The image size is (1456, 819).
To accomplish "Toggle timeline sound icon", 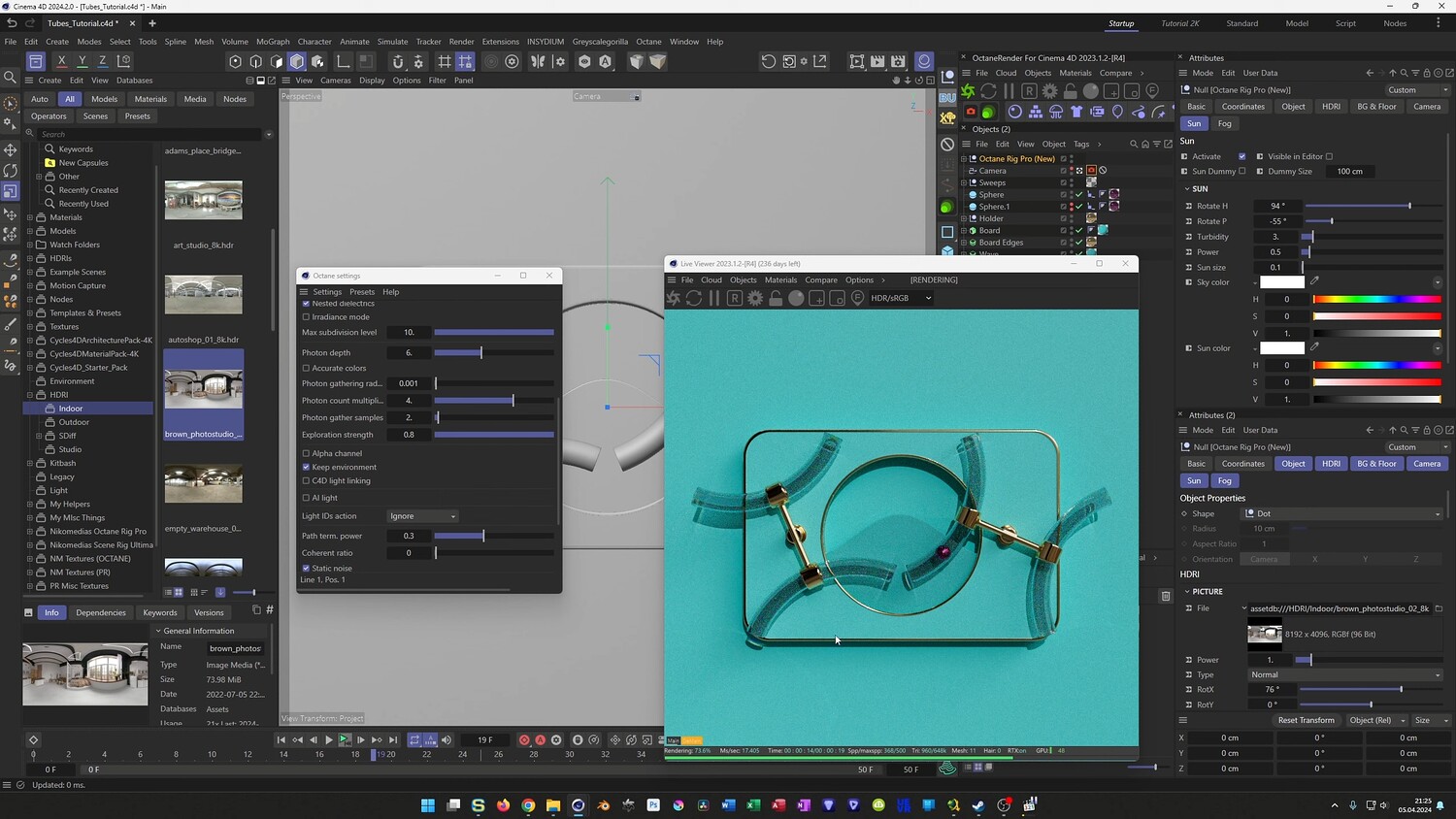I will [x=447, y=739].
